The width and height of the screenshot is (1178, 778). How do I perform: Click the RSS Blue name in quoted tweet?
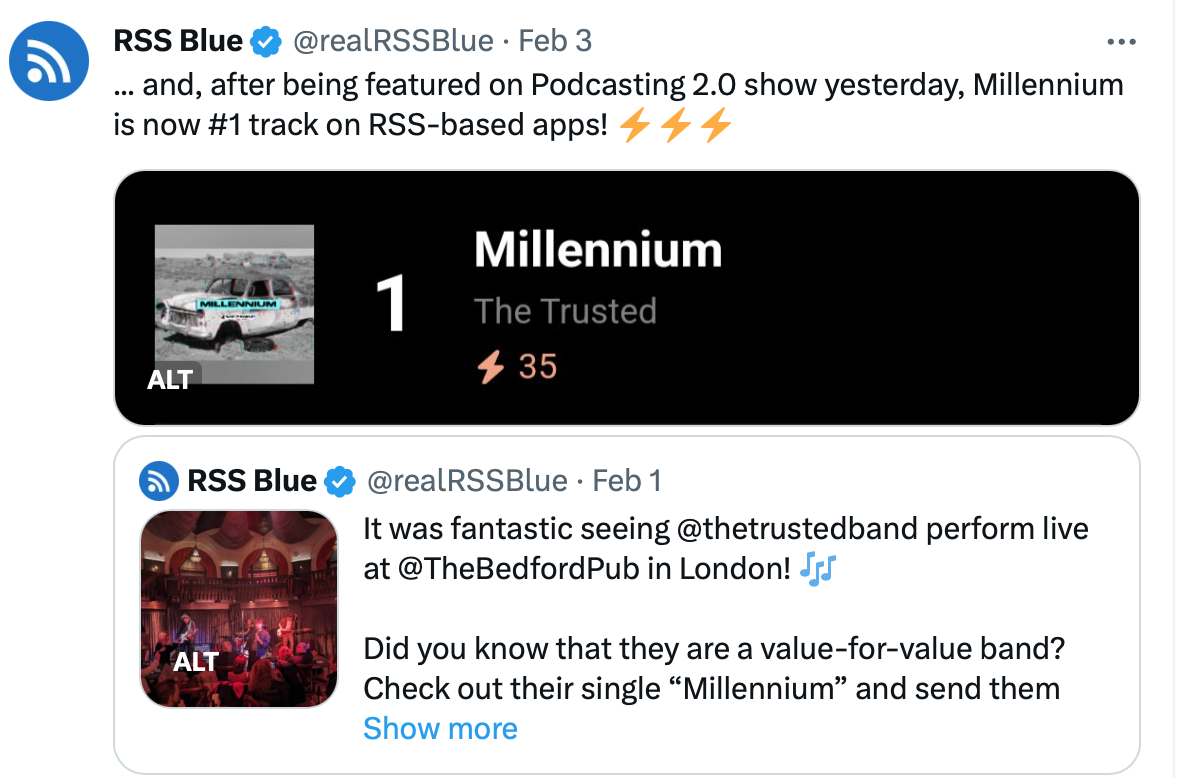click(x=251, y=481)
